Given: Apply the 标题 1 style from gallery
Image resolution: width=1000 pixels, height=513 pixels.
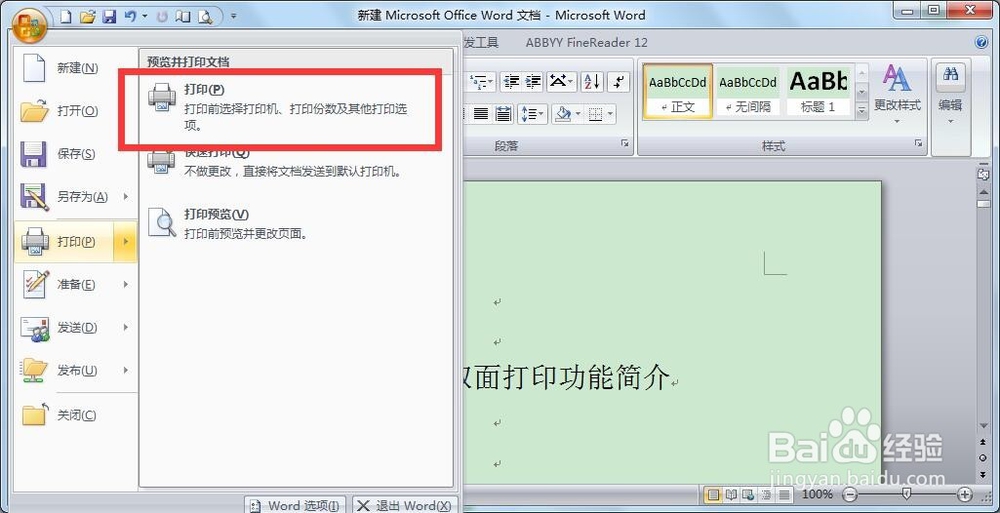Looking at the screenshot, I should (x=818, y=91).
